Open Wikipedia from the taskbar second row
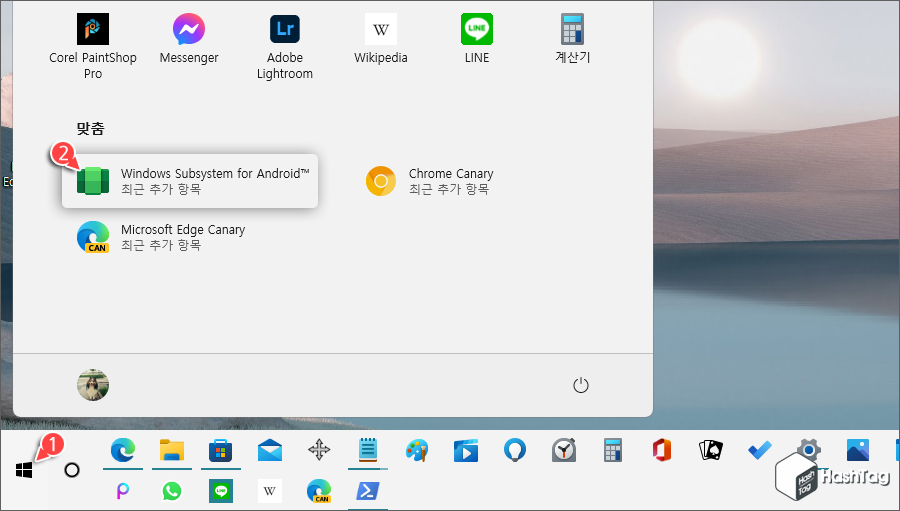 coord(270,491)
